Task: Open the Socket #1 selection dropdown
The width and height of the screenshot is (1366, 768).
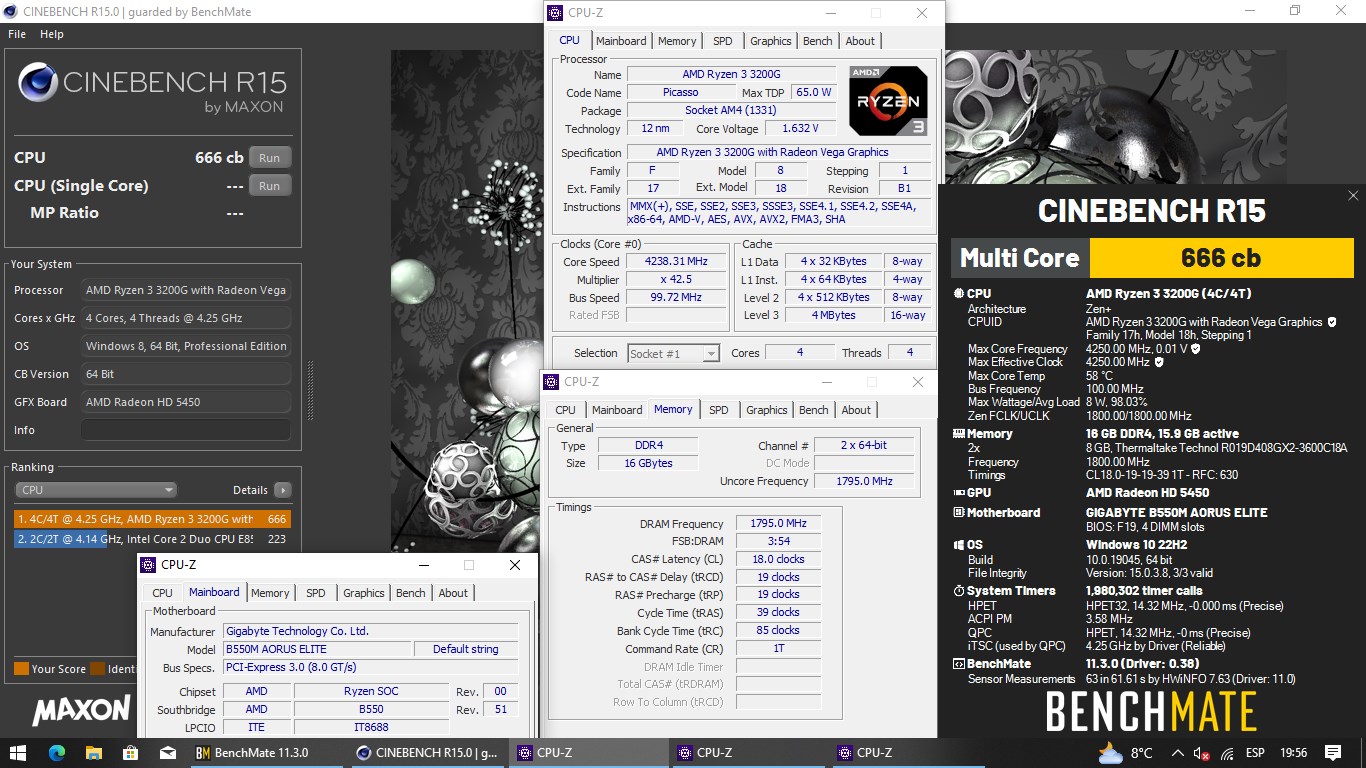Action: click(x=674, y=353)
